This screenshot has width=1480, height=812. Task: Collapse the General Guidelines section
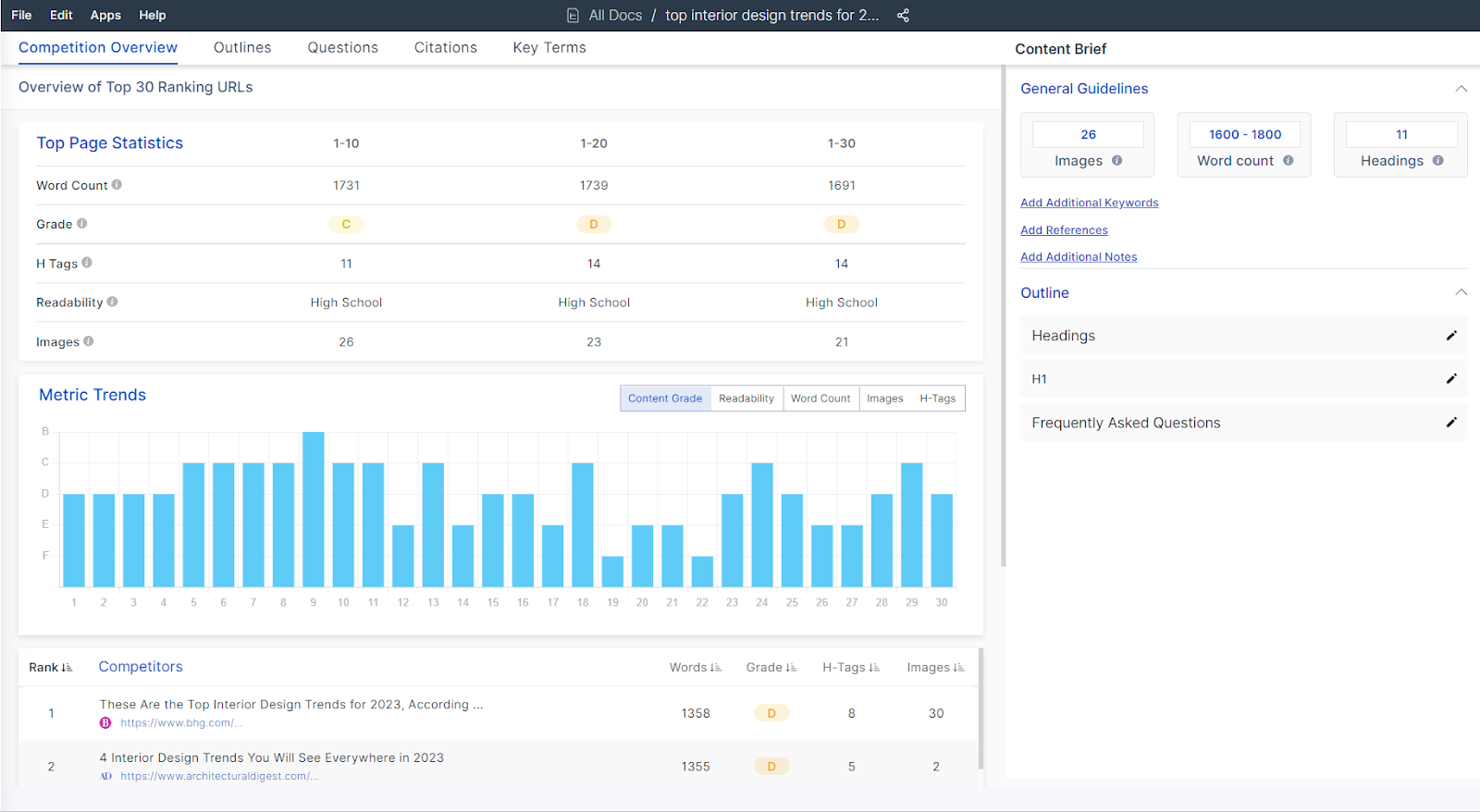point(1461,89)
